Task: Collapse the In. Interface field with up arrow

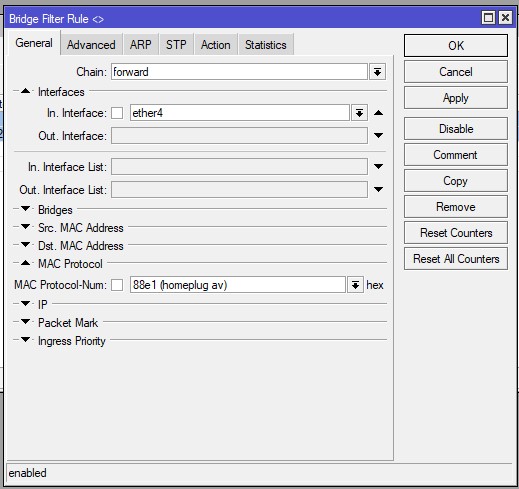Action: 378,113
